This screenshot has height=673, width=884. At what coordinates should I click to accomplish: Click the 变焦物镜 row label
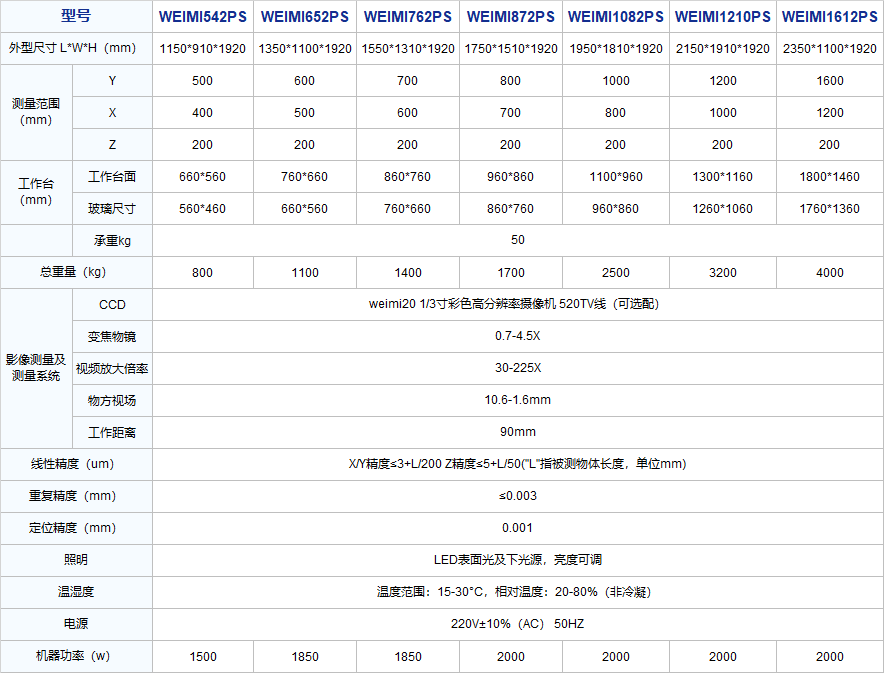pos(112,336)
